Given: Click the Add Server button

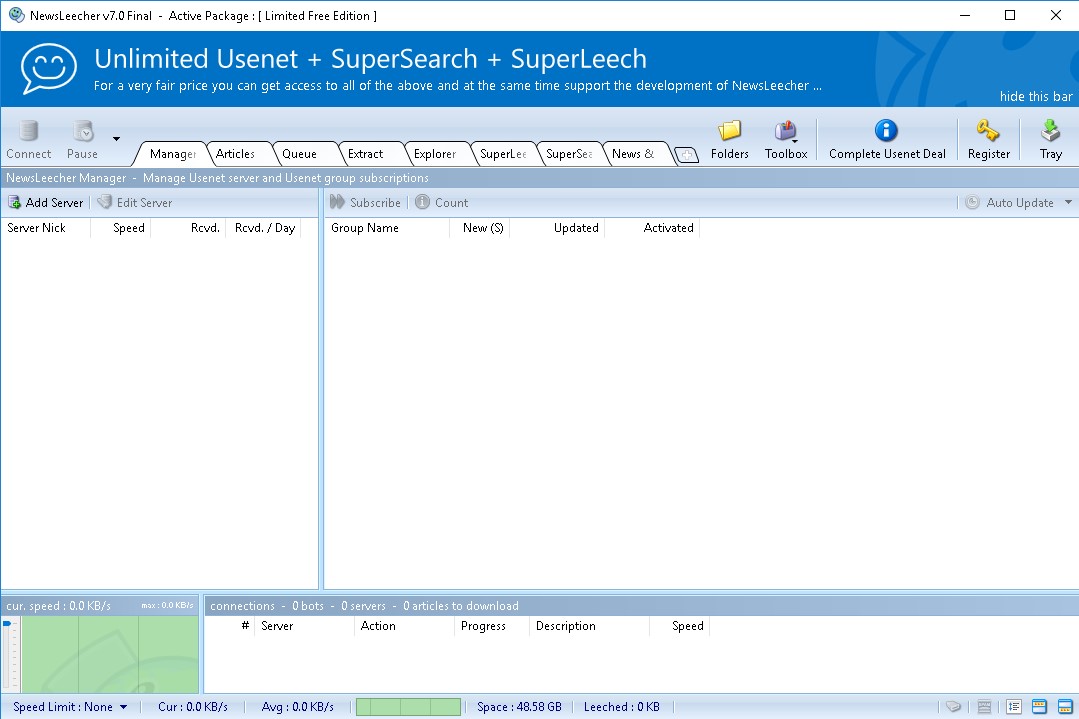Looking at the screenshot, I should pos(45,202).
